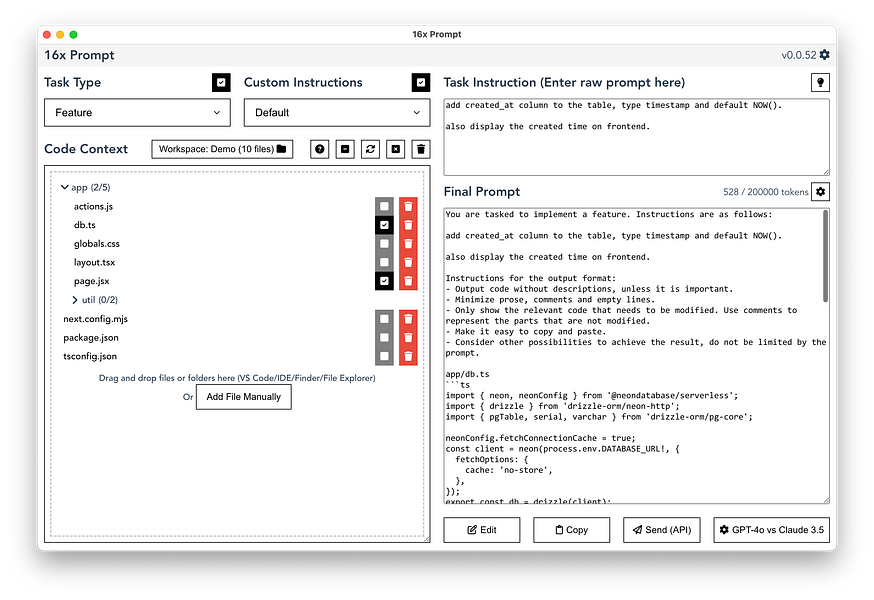874x600 pixels.
Task: Delete actions.js with its red trash icon
Action: [408, 206]
